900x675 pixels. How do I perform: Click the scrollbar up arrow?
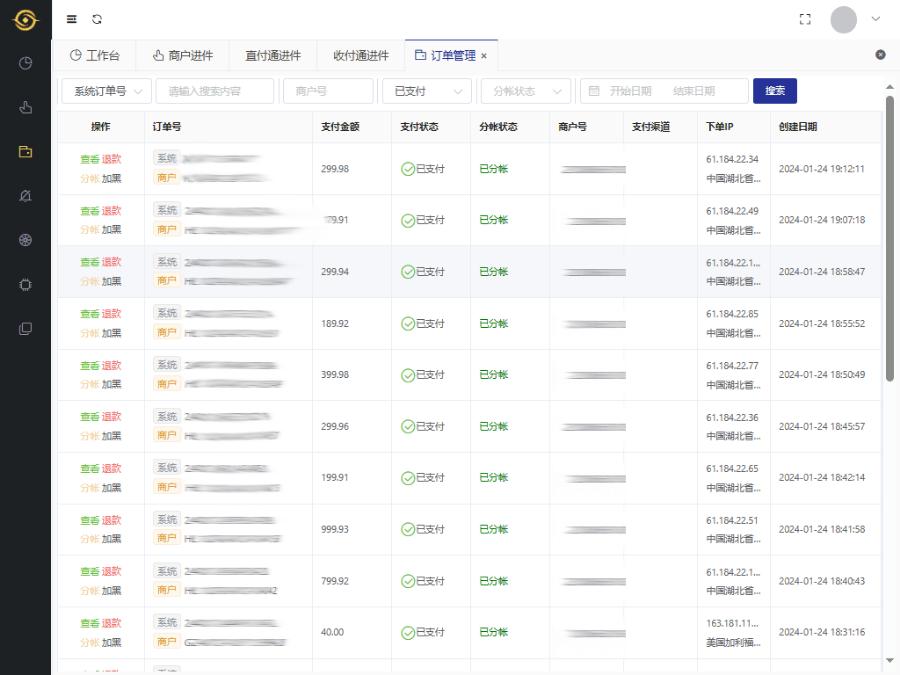890,87
